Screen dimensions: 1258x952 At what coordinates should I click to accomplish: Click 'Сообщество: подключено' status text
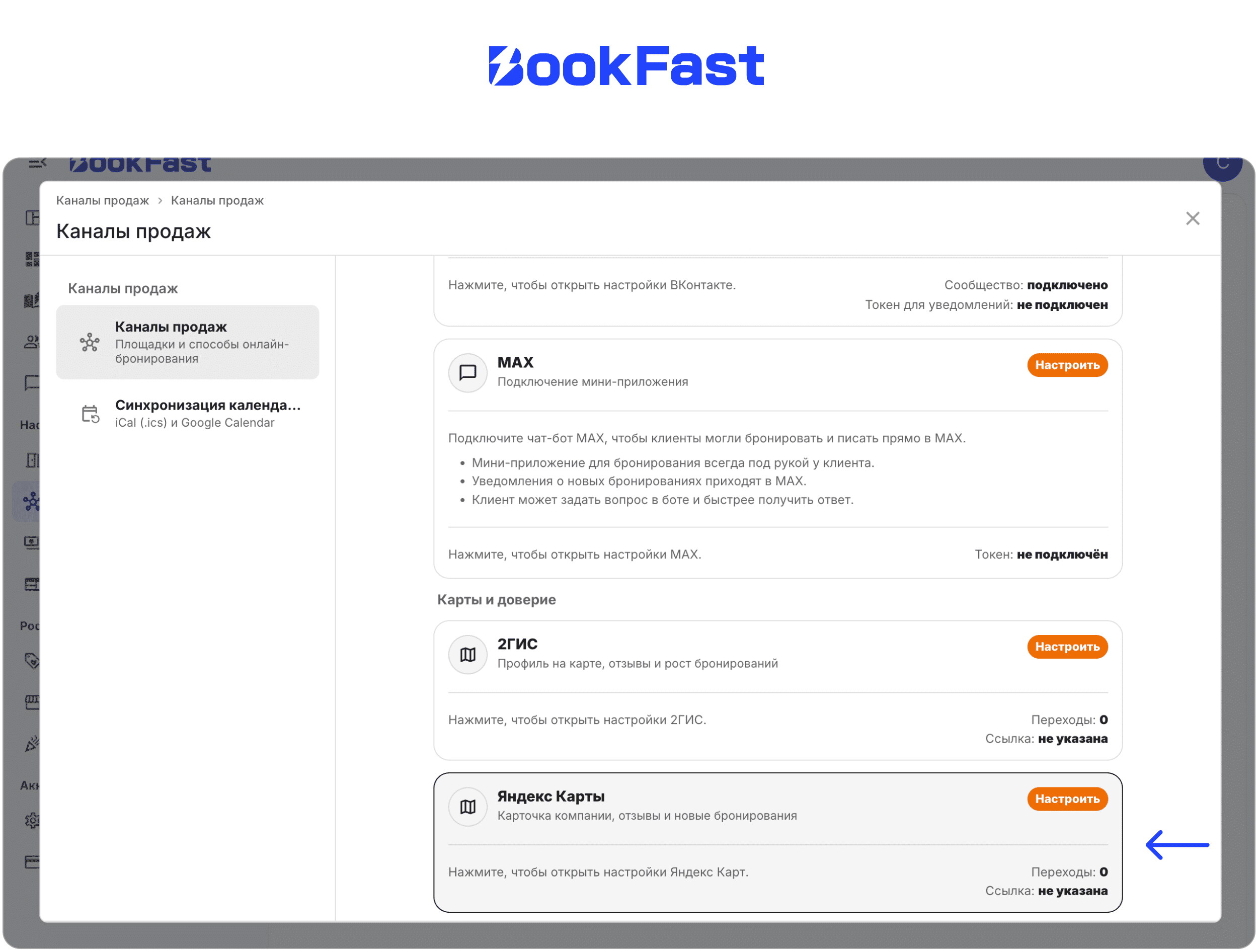tap(1026, 285)
